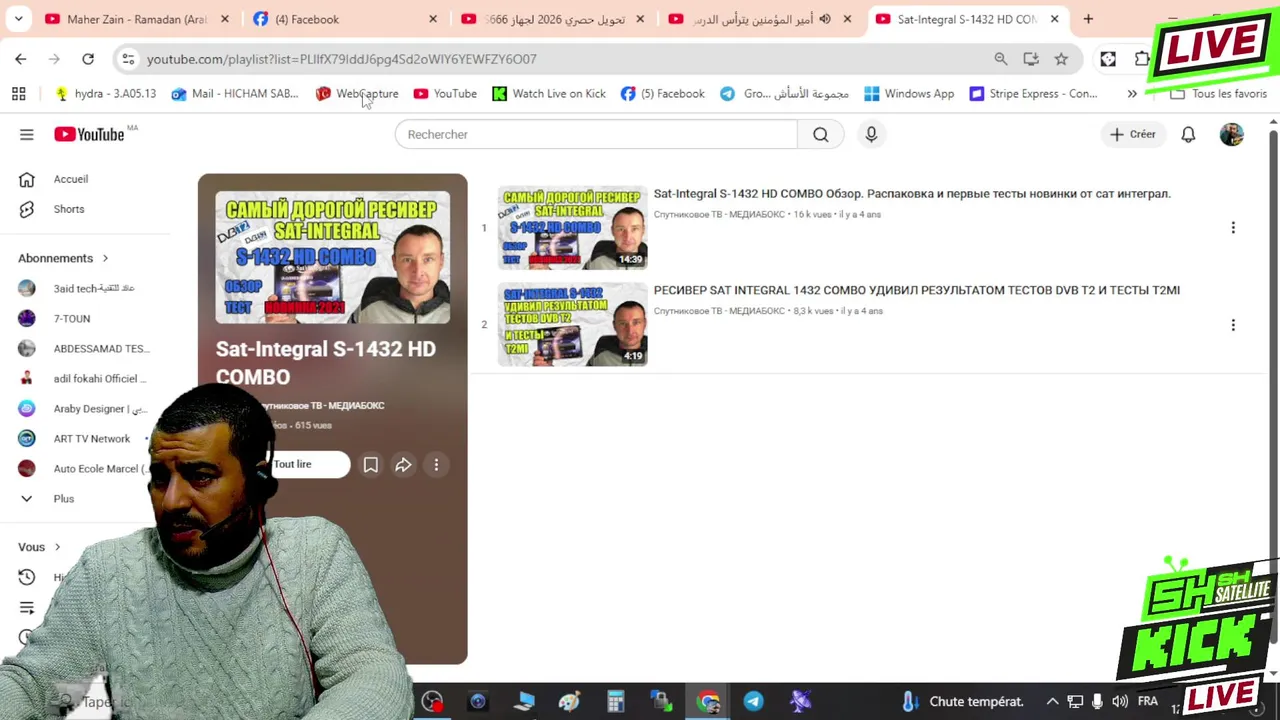This screenshot has height=720, width=1280.
Task: Open Mail - HICHAM SAB bookmark
Action: pos(235,94)
